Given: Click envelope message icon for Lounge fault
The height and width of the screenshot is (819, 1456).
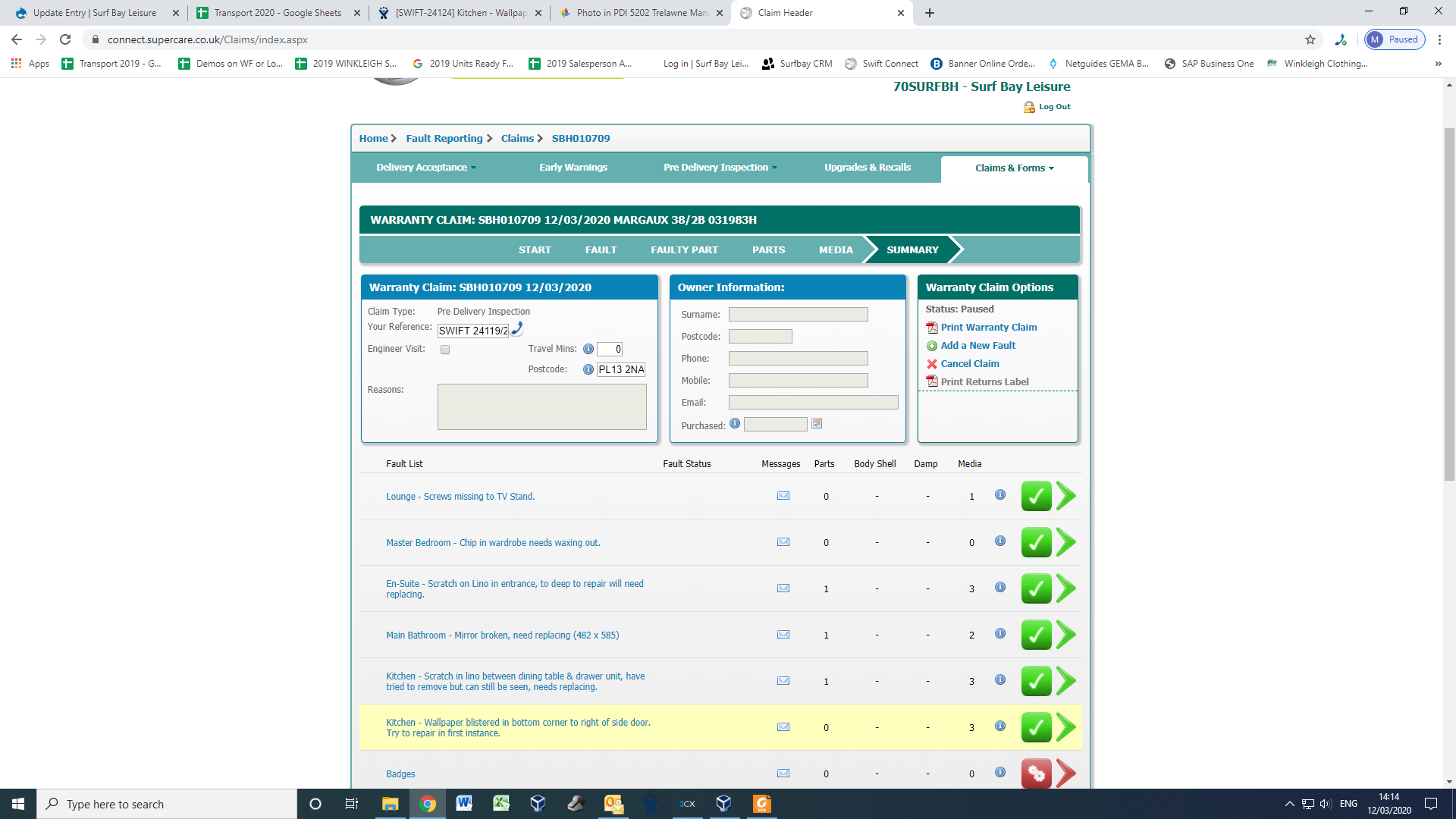Looking at the screenshot, I should [783, 496].
